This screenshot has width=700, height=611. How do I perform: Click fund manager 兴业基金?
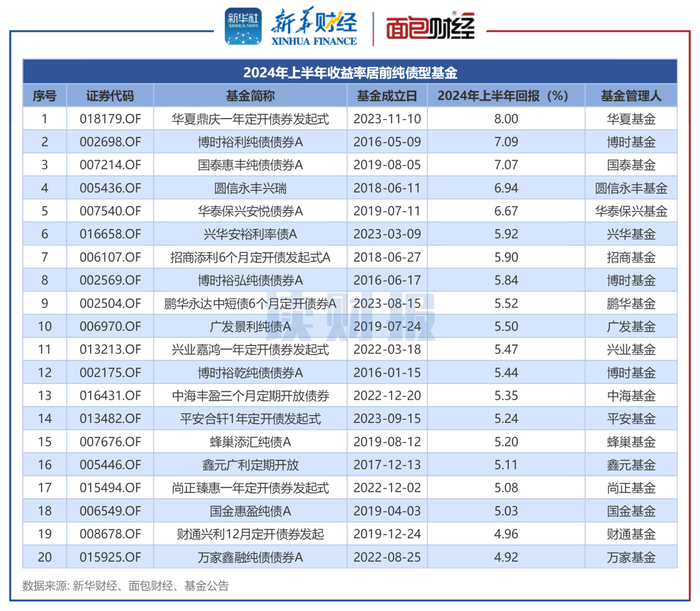pos(631,349)
